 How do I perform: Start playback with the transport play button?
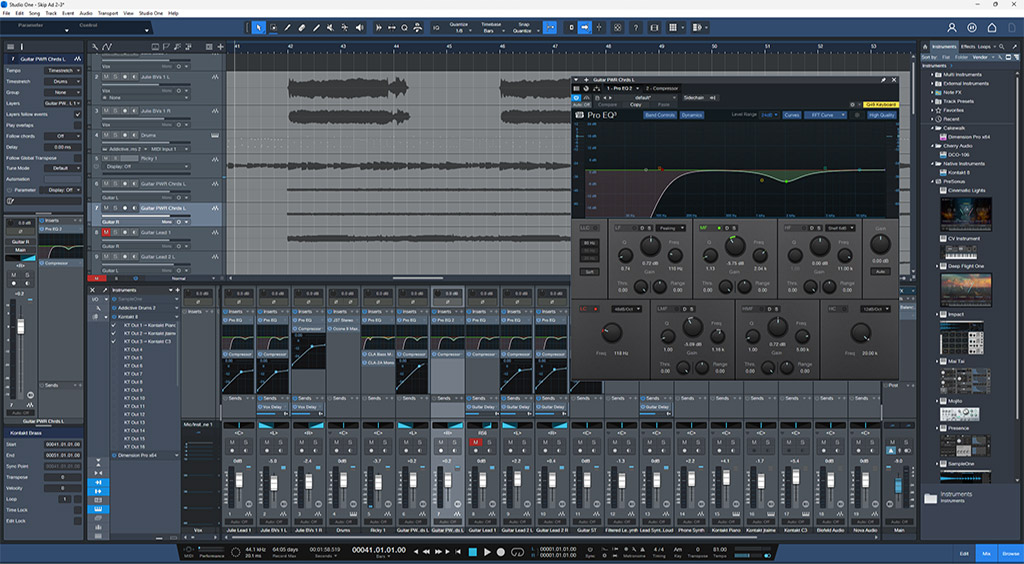pyautogui.click(x=487, y=552)
